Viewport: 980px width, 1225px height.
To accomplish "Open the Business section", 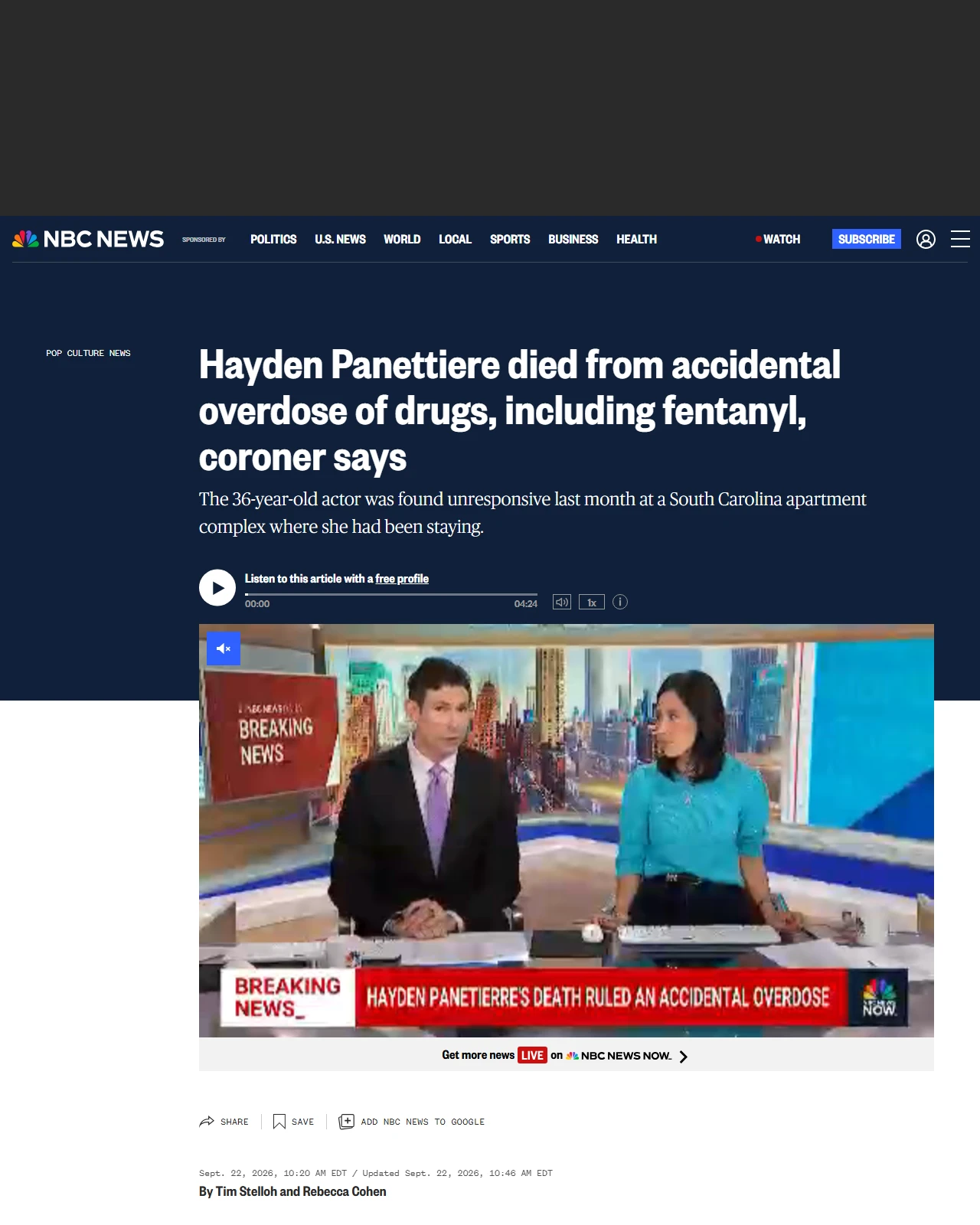I will click(573, 240).
